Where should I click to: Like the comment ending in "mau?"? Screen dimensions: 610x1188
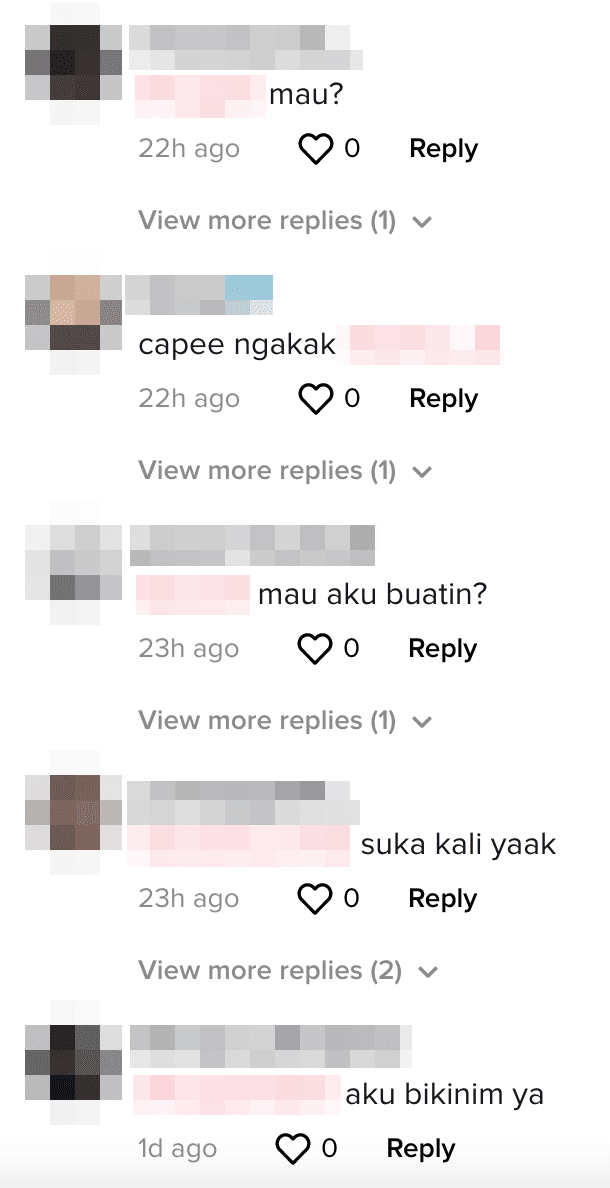pyautogui.click(x=315, y=148)
